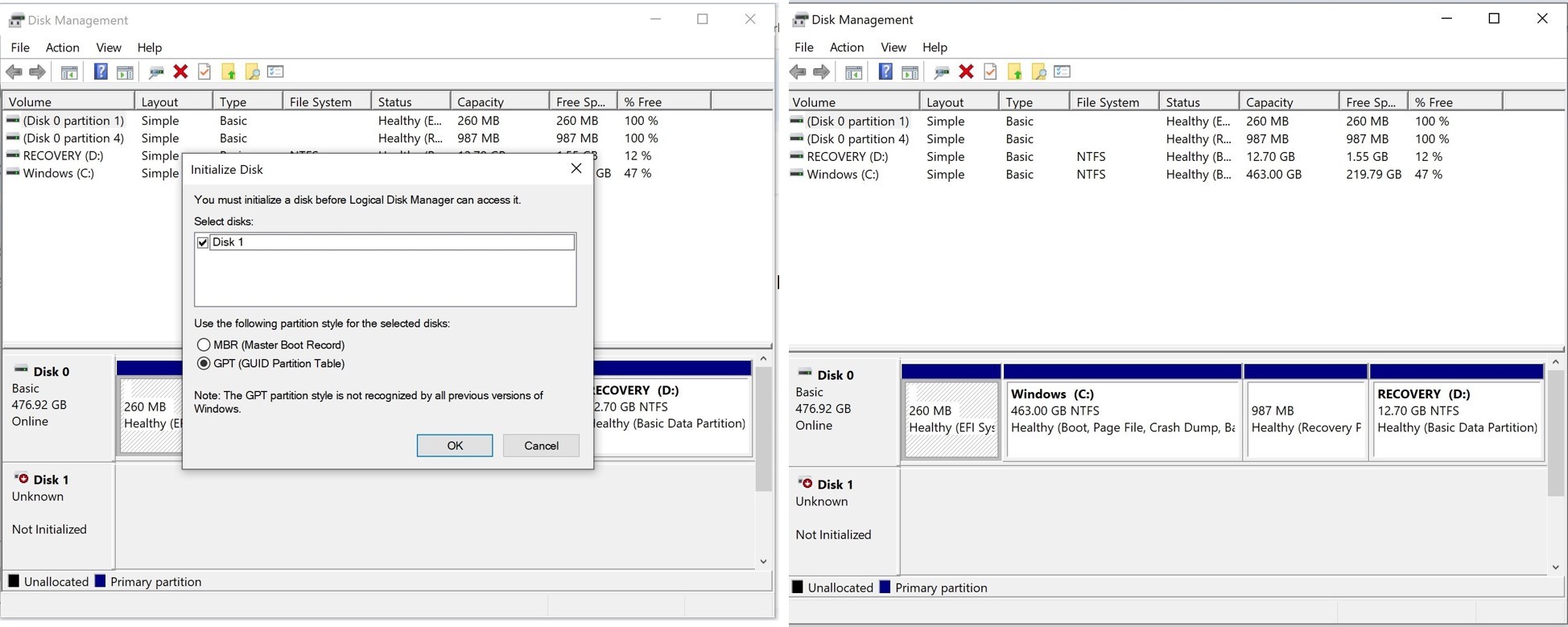
Task: Confirm disk initialization with OK
Action: tap(455, 446)
